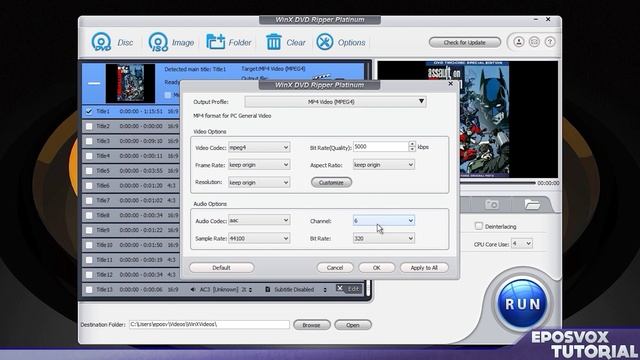
Task: Open the Aspect Ratio dropdown
Action: [384, 165]
